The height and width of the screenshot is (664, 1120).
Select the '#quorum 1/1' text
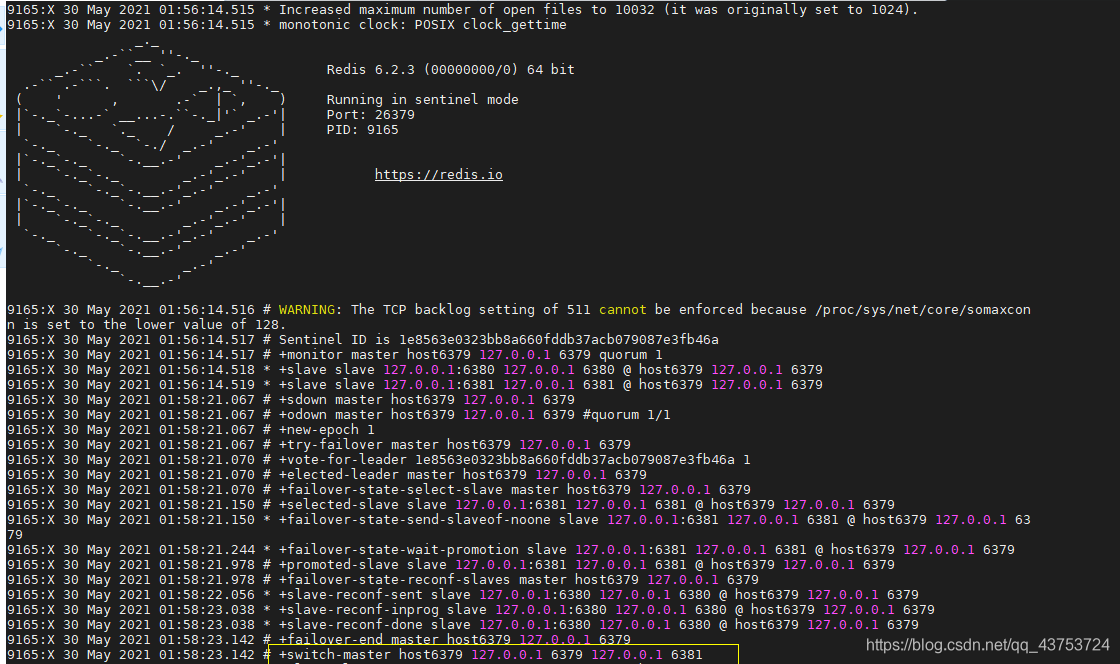(626, 415)
